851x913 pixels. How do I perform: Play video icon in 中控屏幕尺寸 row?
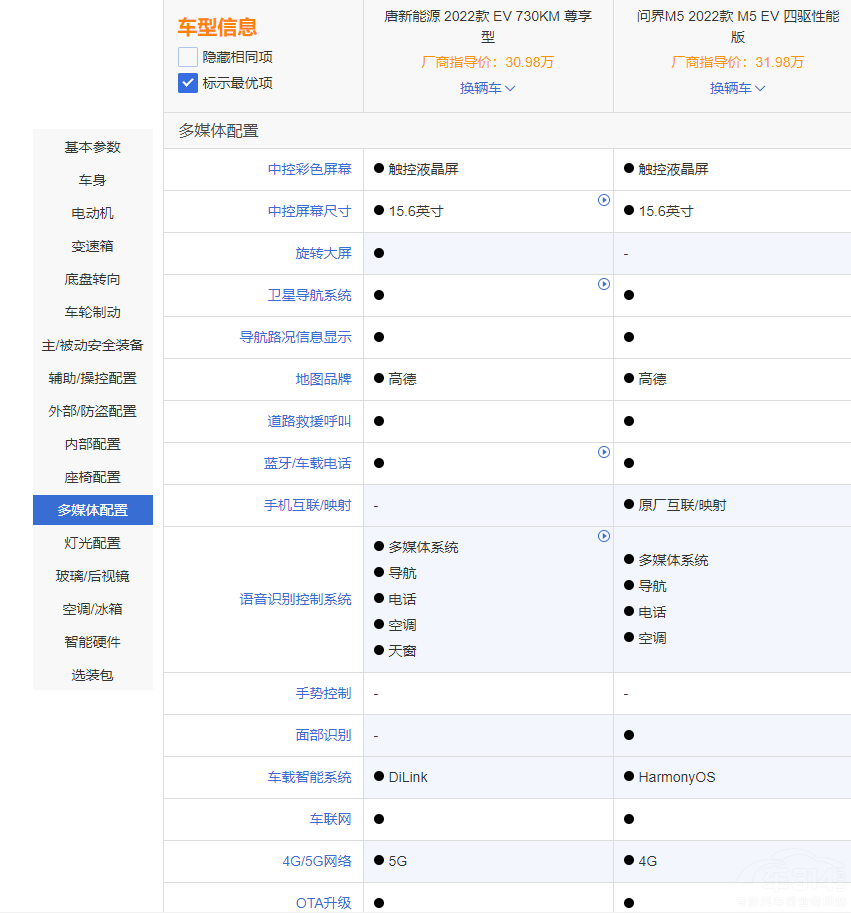(x=604, y=200)
